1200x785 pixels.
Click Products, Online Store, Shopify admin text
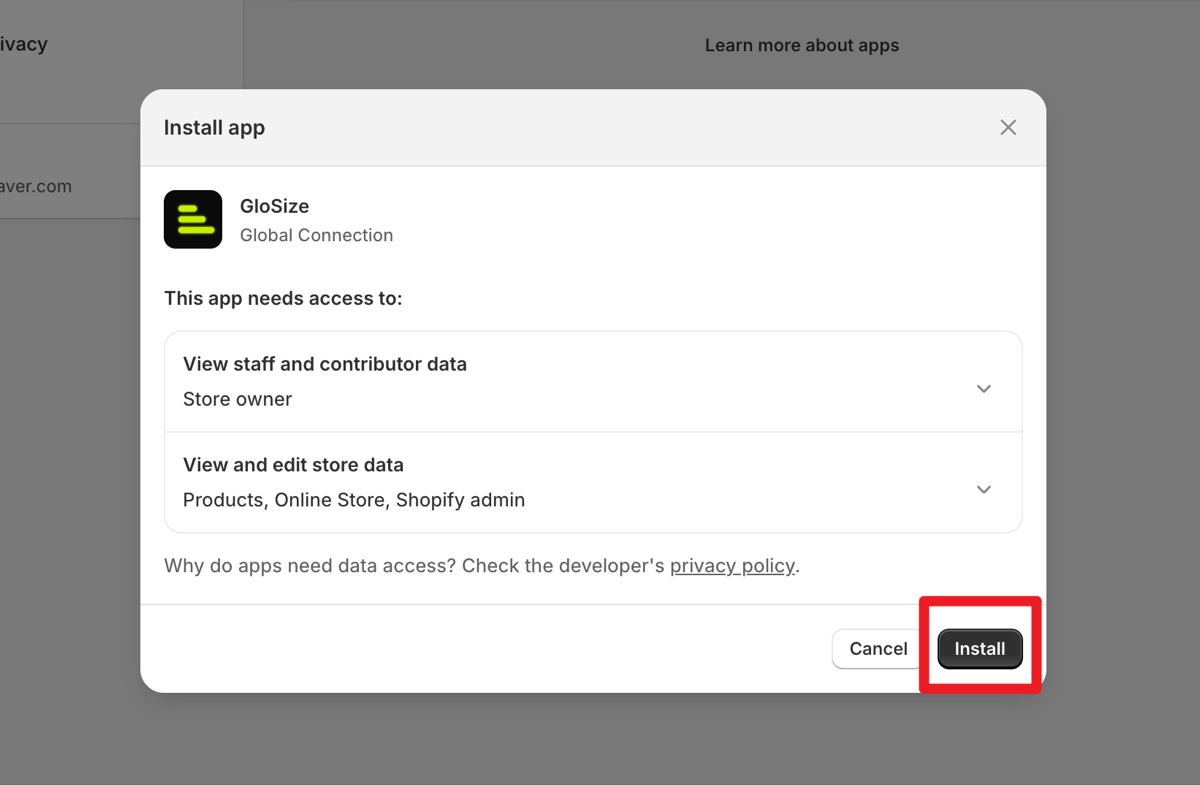[354, 500]
